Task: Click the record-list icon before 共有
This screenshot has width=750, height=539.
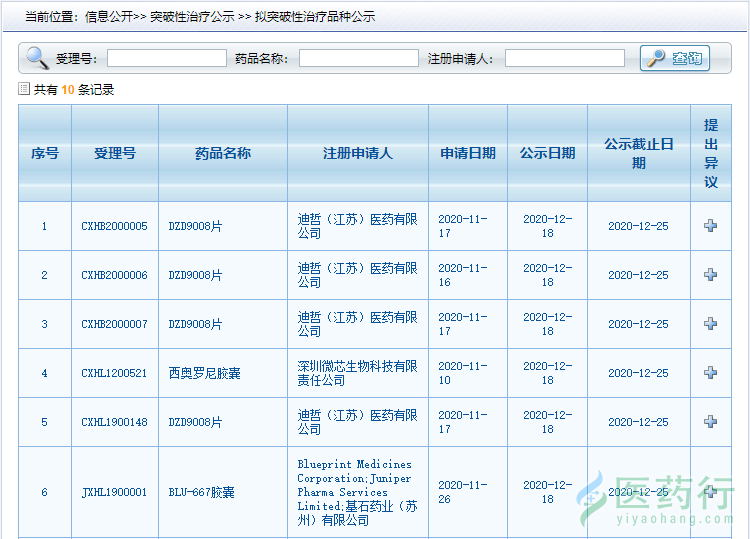Action: click(24, 89)
